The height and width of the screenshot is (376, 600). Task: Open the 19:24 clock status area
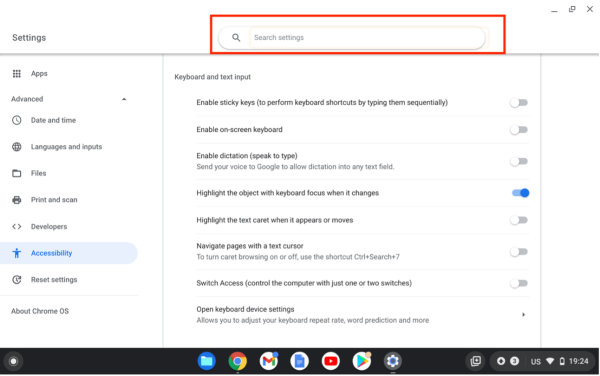tap(579, 361)
